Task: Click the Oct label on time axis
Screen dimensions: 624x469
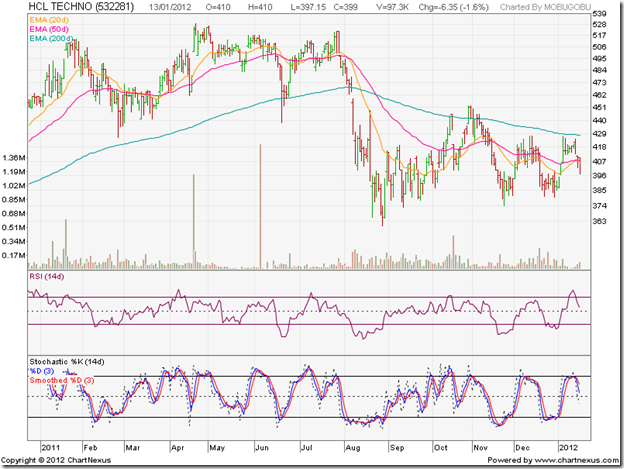Action: pos(441,448)
